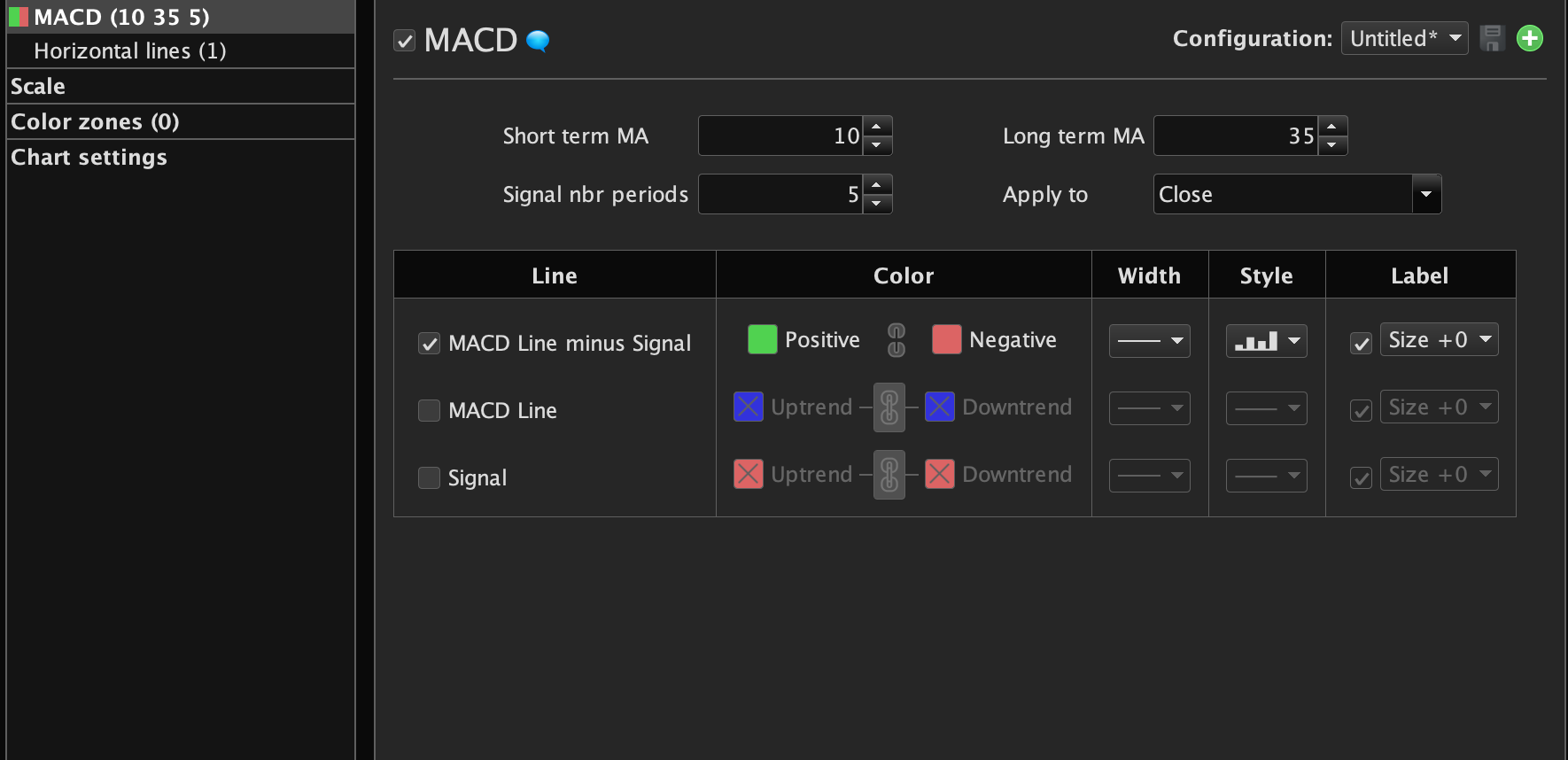The width and height of the screenshot is (1568, 760).
Task: Enable the Signal line checkbox
Action: coord(430,478)
